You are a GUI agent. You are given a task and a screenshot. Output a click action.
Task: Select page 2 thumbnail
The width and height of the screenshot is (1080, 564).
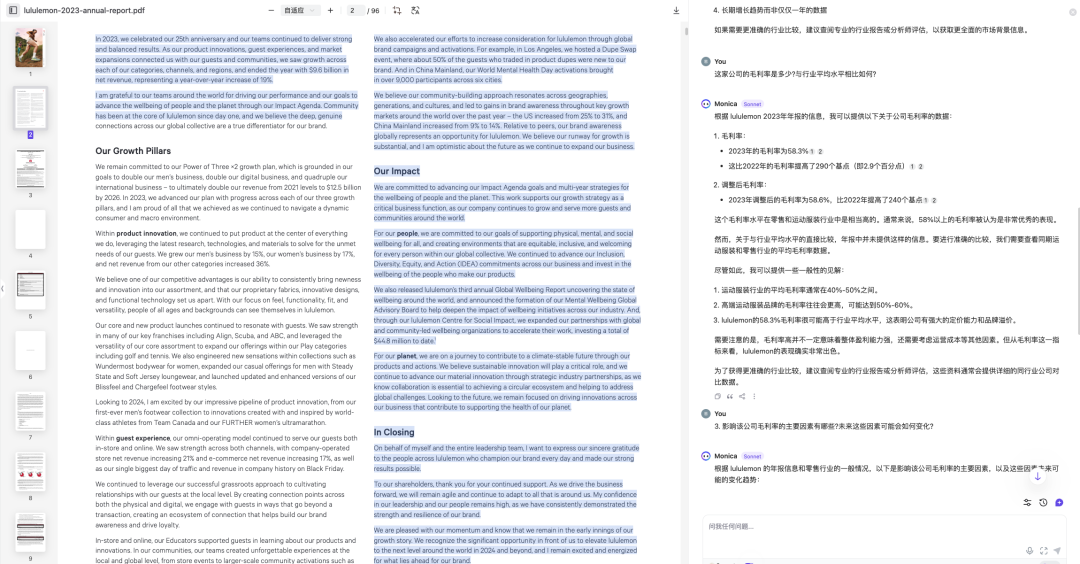tap(30, 108)
